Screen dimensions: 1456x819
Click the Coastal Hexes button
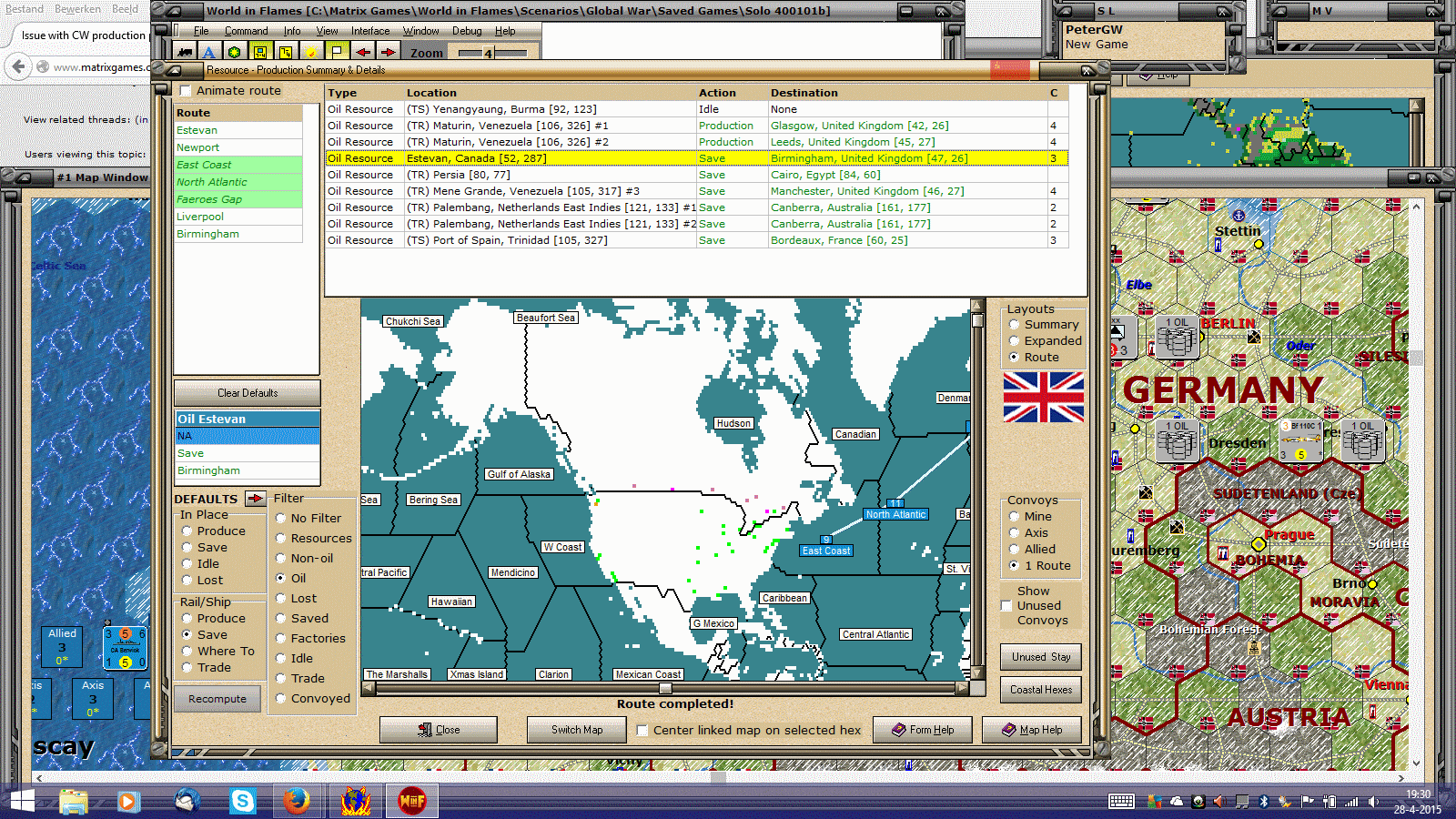1041,690
